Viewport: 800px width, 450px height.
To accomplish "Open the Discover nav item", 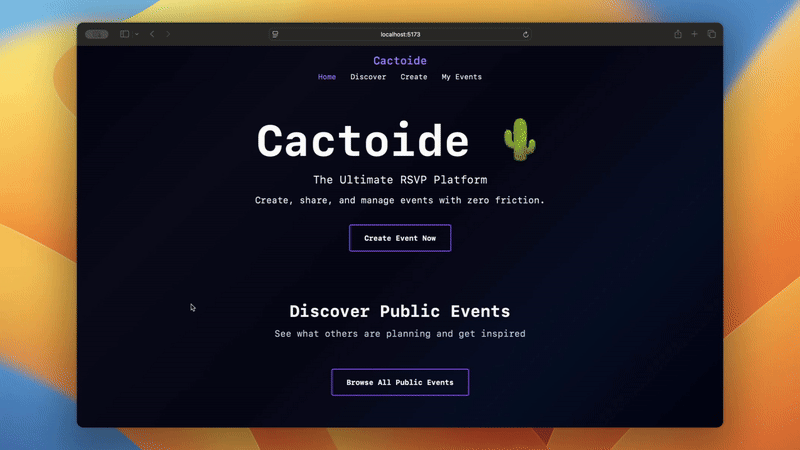I will tap(368, 77).
